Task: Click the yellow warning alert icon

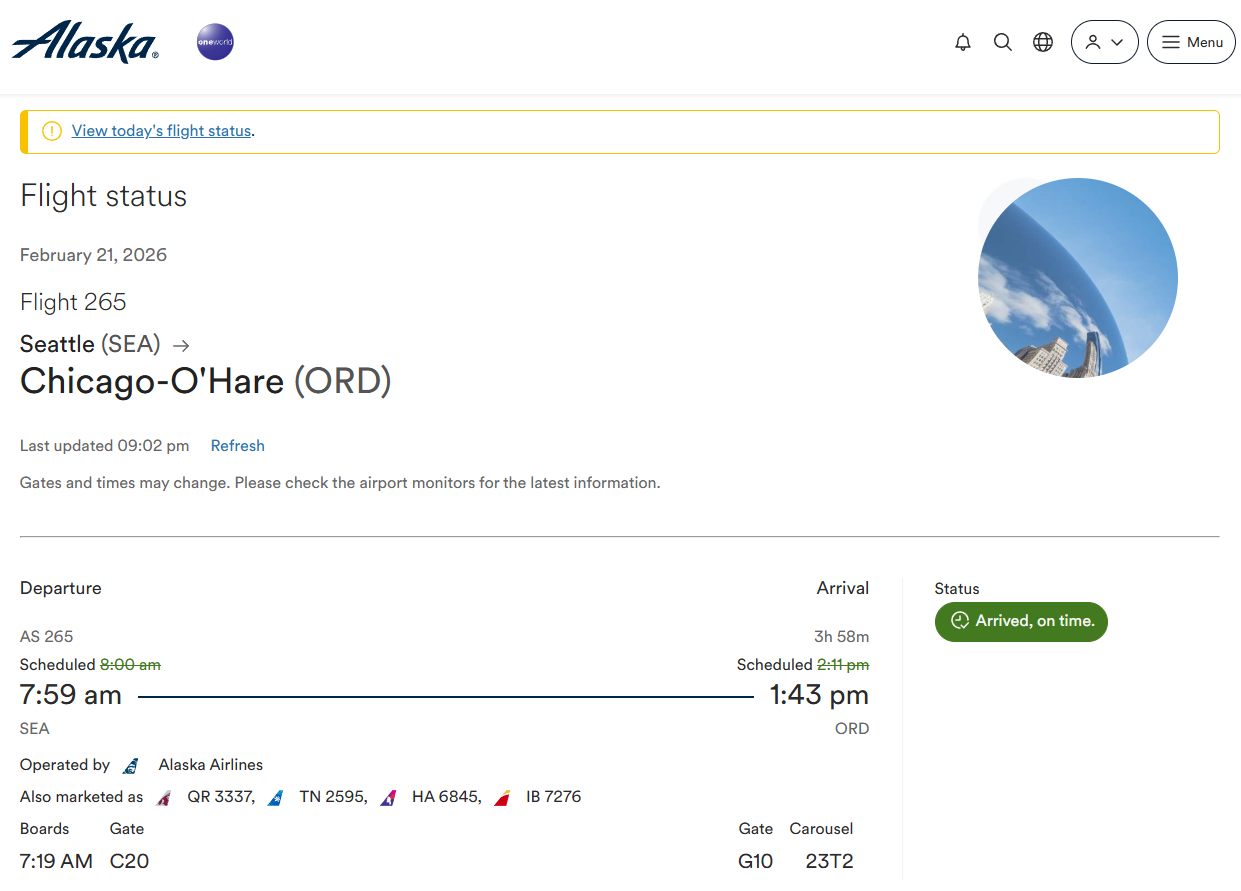Action: point(52,131)
